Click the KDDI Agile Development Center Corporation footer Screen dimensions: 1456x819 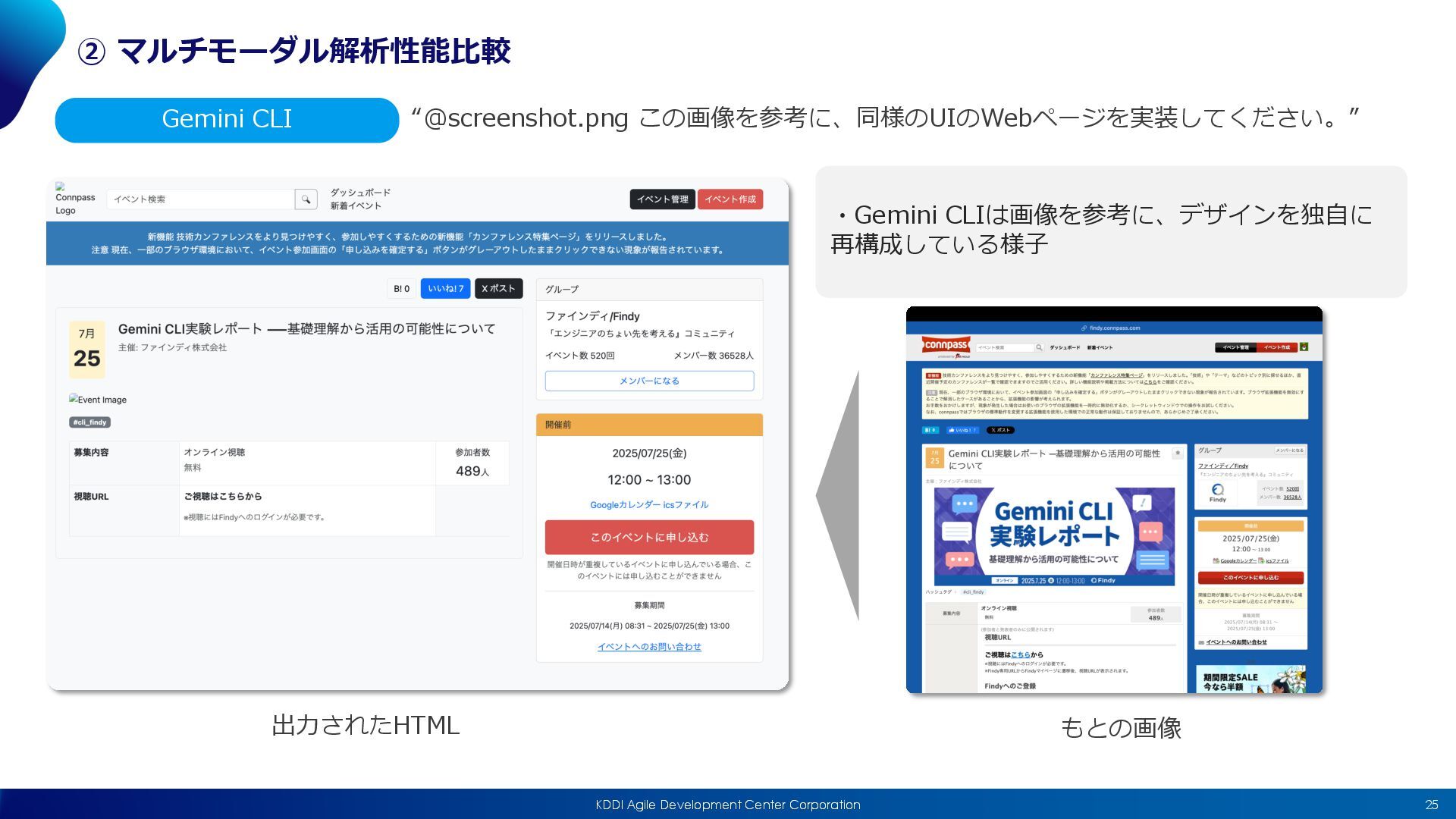pyautogui.click(x=728, y=805)
